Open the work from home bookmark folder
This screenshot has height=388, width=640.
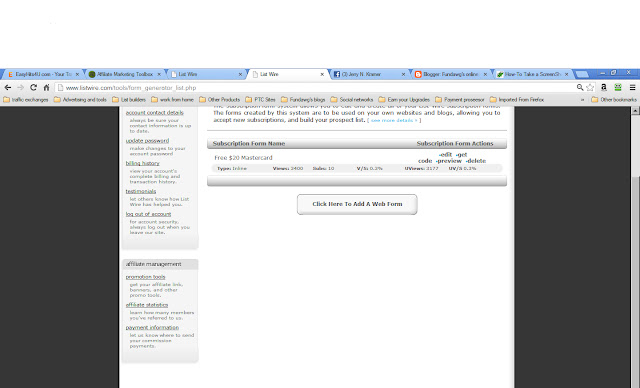point(172,100)
